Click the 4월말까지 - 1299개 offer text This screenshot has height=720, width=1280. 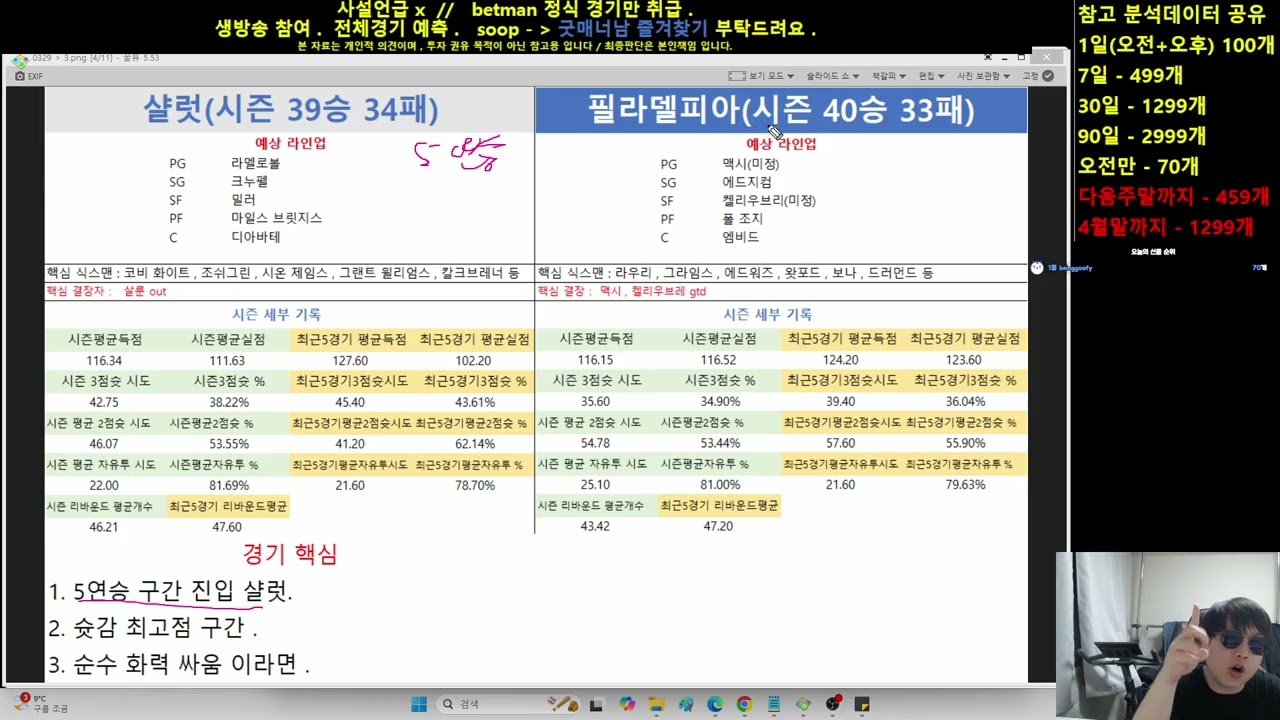(1165, 228)
